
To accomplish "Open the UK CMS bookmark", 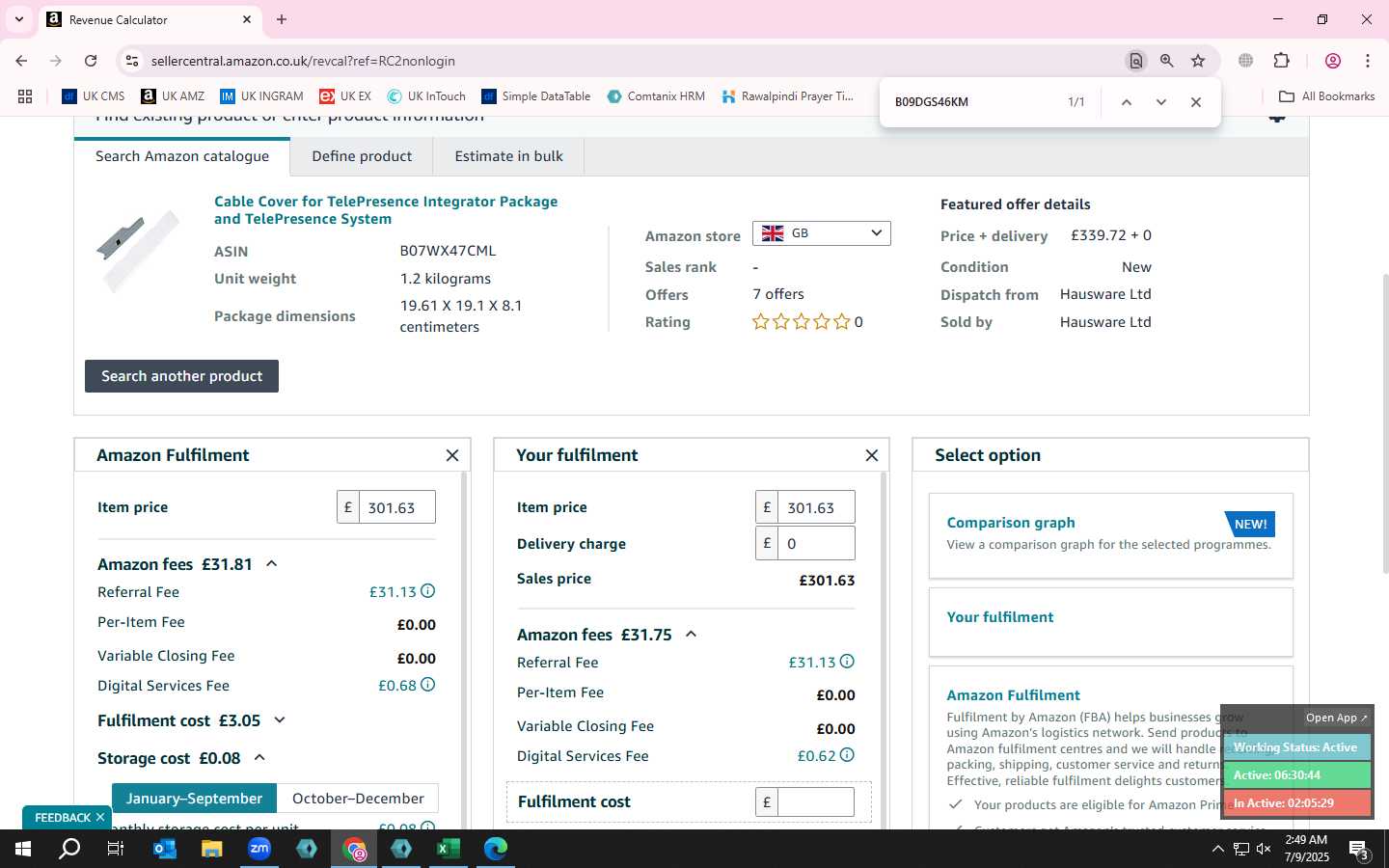I will click(x=94, y=96).
